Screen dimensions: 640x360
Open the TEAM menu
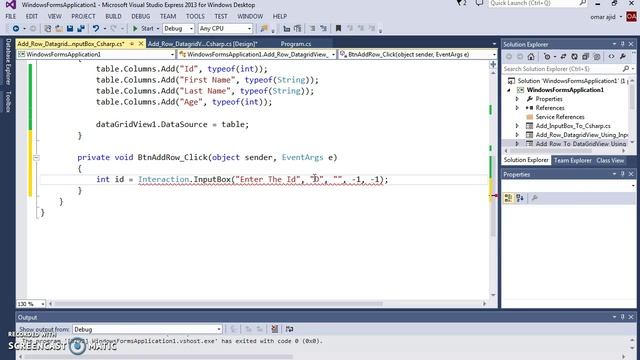(x=168, y=16)
